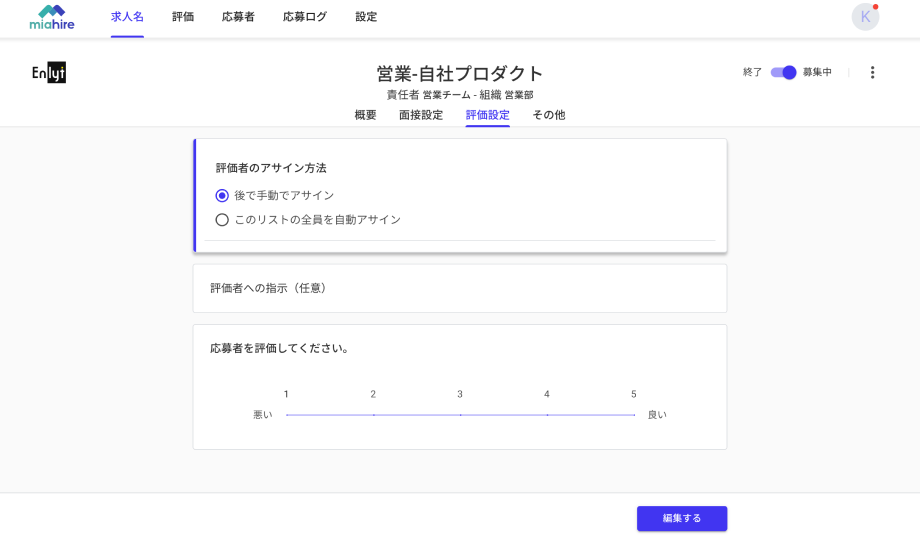Viewport: 920px width, 540px height.
Task: Click rating point 2 on the scale
Action: pos(373,415)
